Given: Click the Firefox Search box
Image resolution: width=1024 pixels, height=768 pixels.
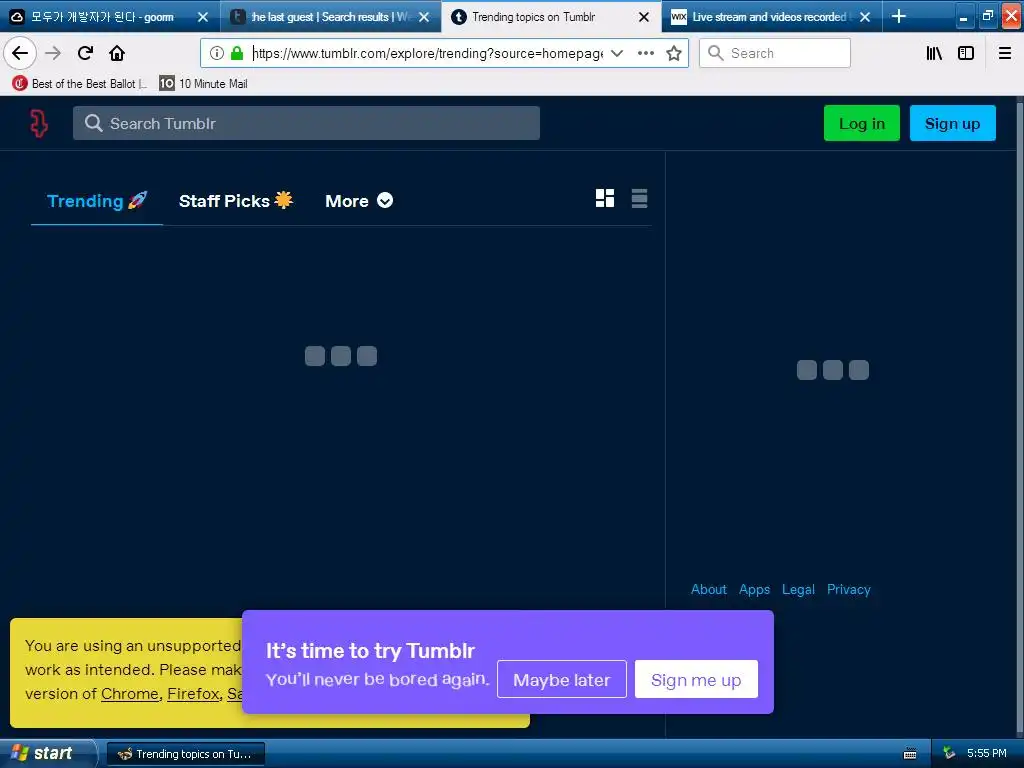Looking at the screenshot, I should tap(775, 53).
